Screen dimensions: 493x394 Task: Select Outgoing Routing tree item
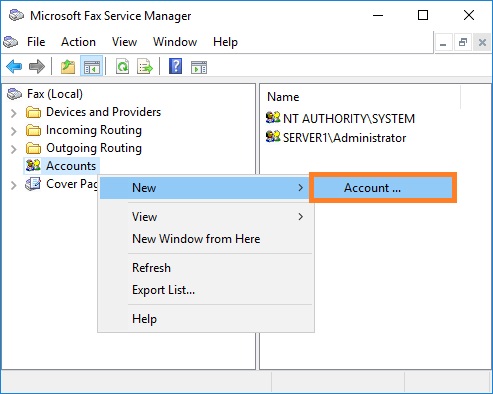94,148
